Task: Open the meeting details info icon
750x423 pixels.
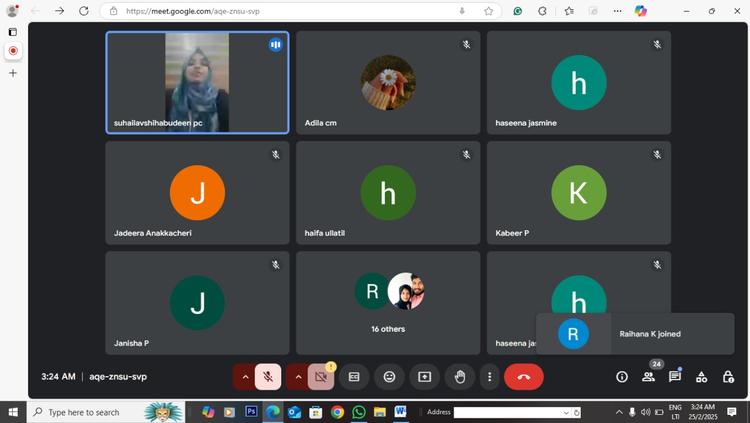Action: coord(622,377)
